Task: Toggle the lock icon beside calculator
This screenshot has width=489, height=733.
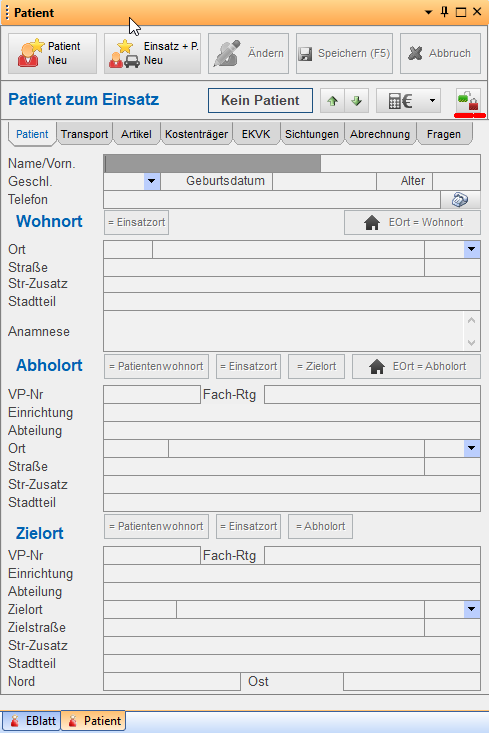Action: pyautogui.click(x=468, y=101)
